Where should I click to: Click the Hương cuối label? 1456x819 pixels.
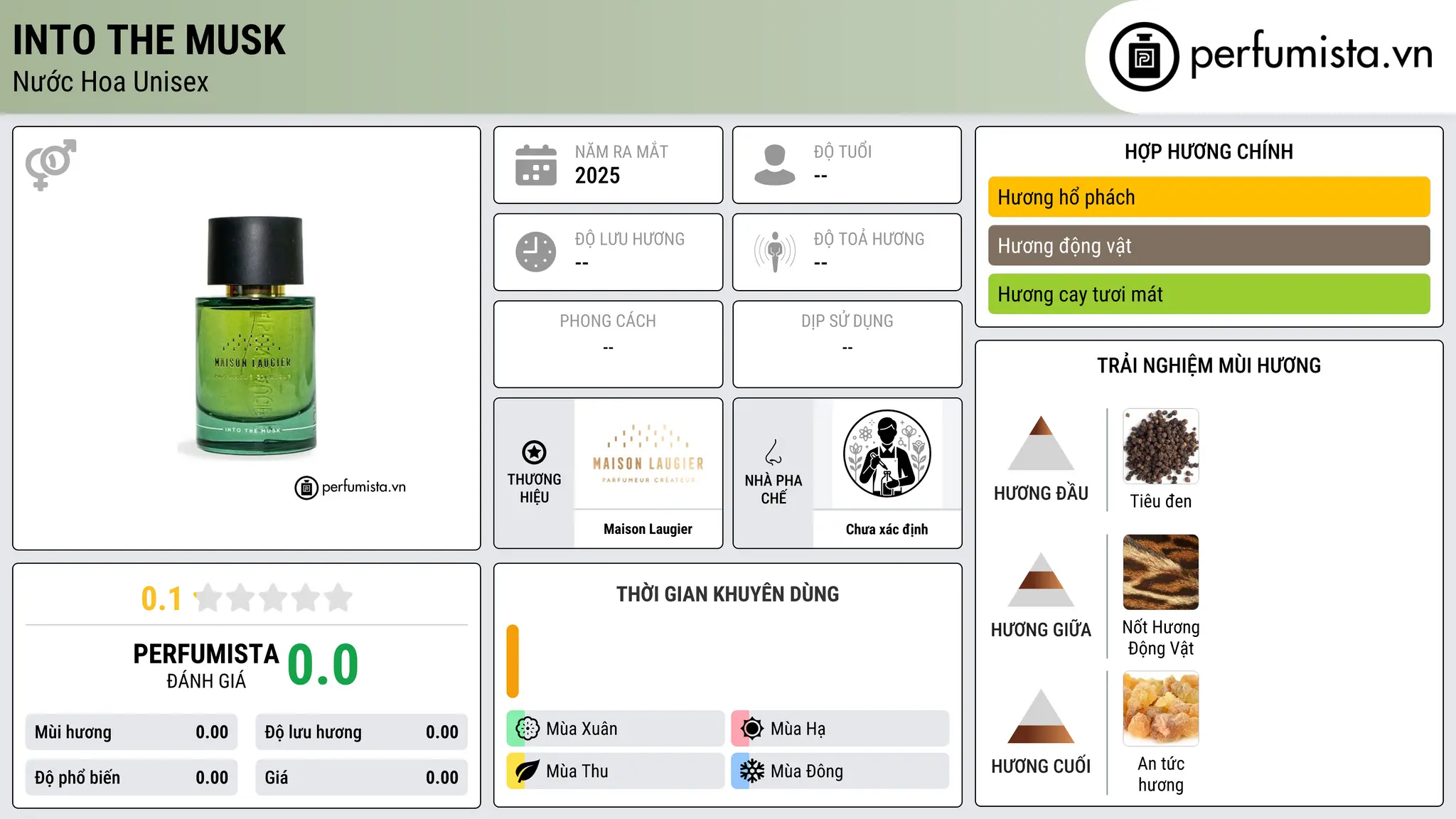tap(1041, 766)
